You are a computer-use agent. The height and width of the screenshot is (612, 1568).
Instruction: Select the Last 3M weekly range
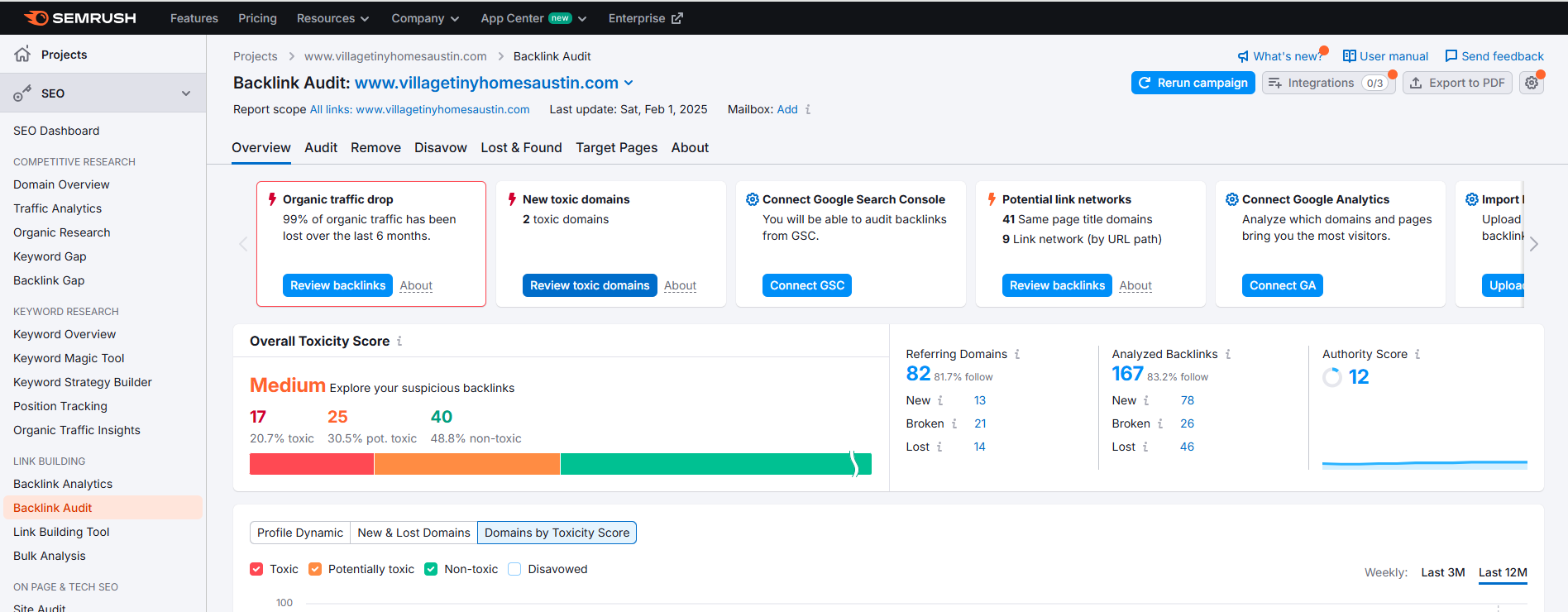pos(1443,572)
